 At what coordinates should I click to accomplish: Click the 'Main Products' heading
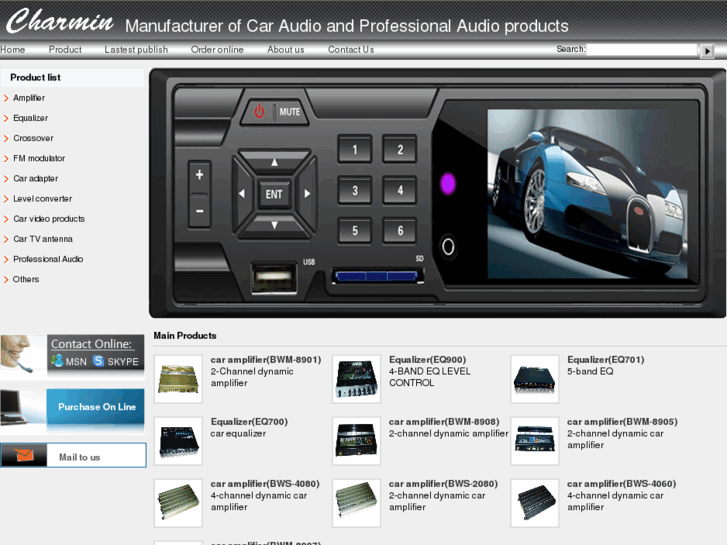coord(185,335)
